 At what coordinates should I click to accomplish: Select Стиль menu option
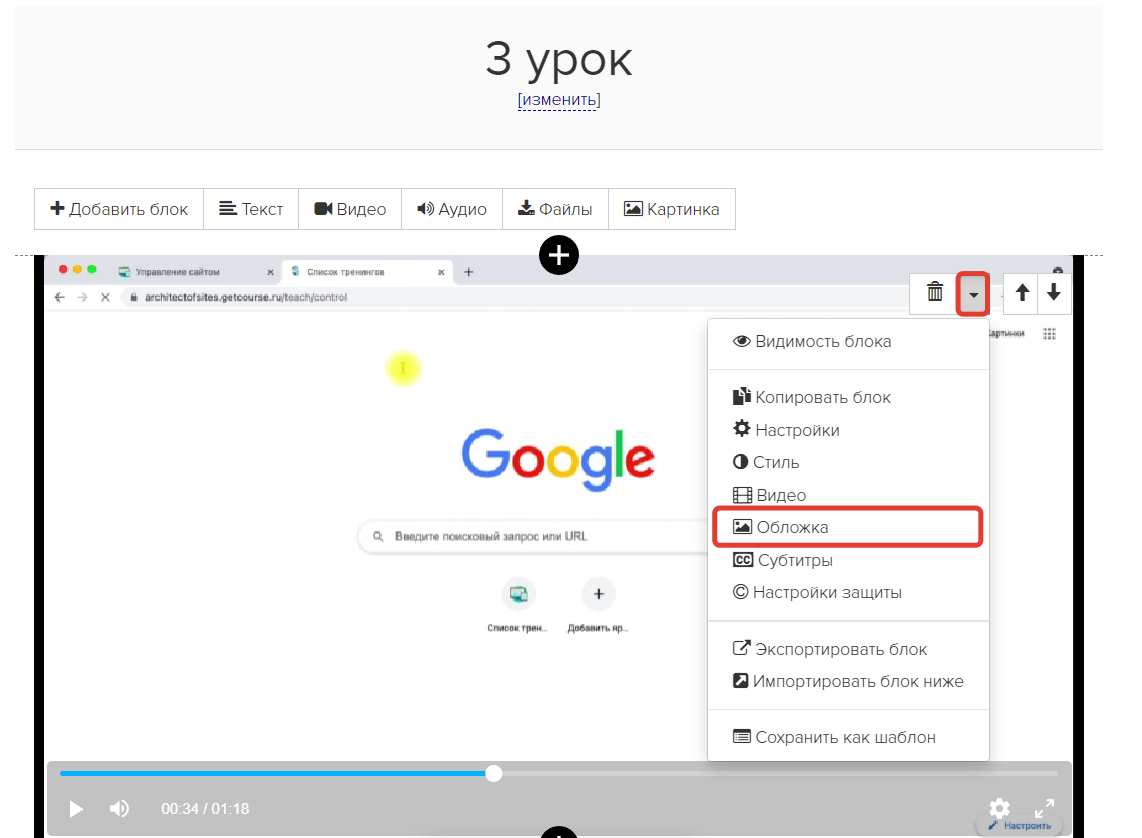pyautogui.click(x=848, y=462)
